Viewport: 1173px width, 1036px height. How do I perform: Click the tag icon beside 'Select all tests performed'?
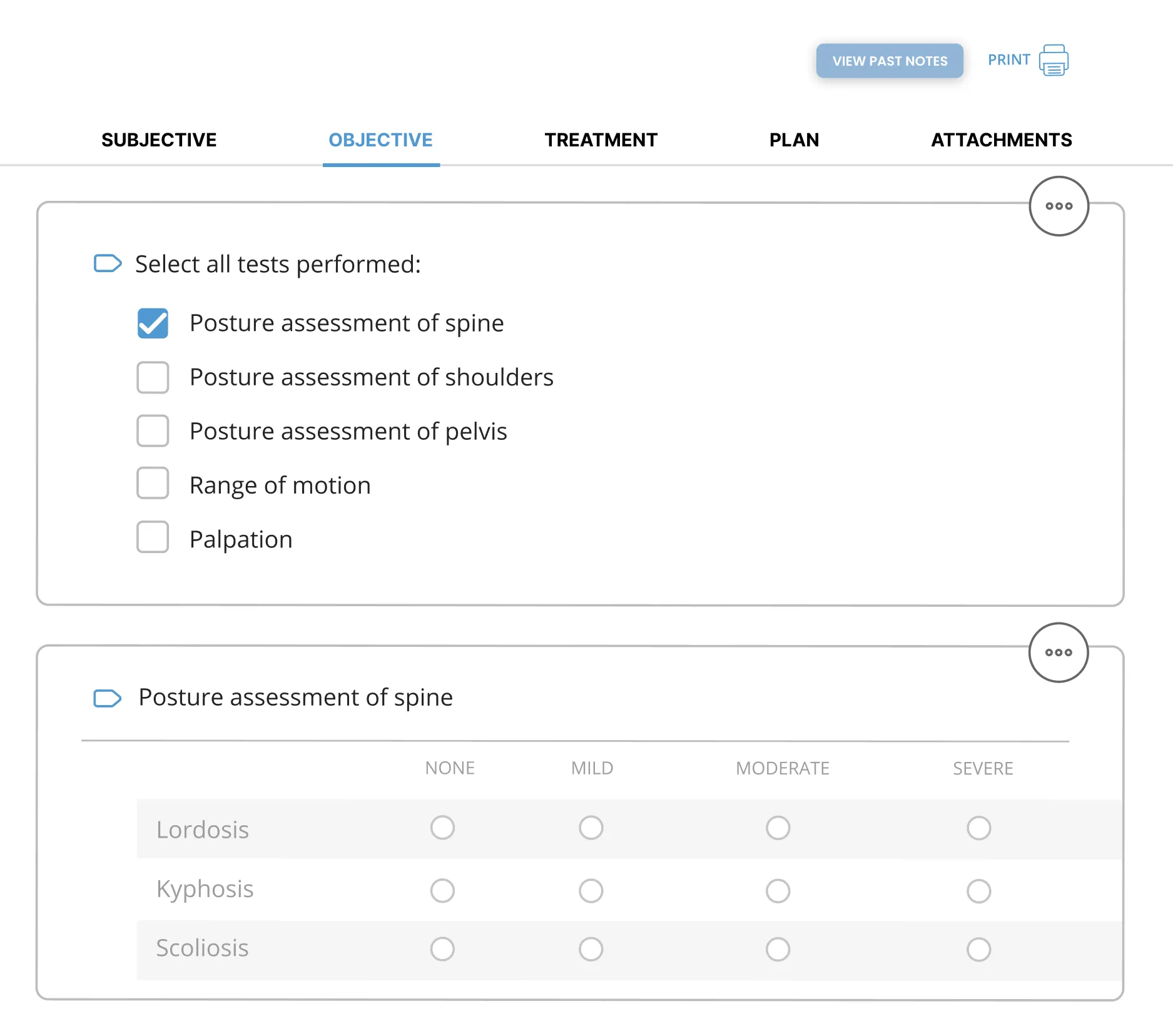[109, 264]
